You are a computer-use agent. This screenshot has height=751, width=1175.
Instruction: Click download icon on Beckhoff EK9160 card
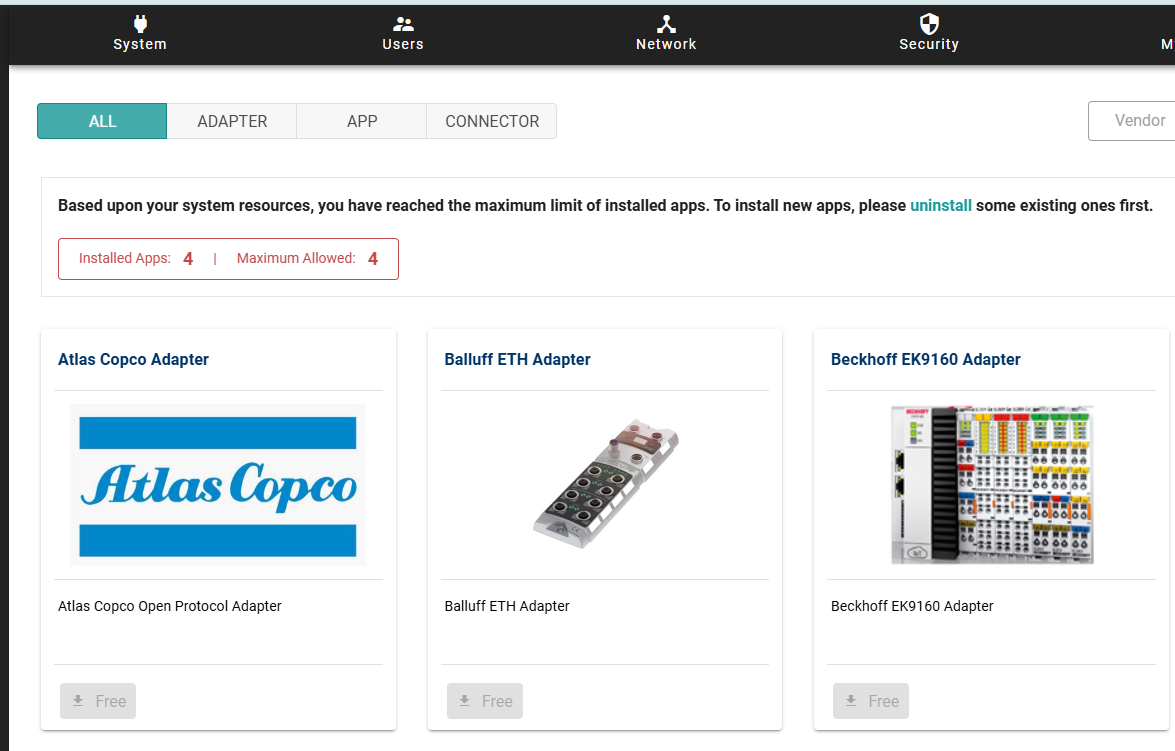(x=851, y=701)
